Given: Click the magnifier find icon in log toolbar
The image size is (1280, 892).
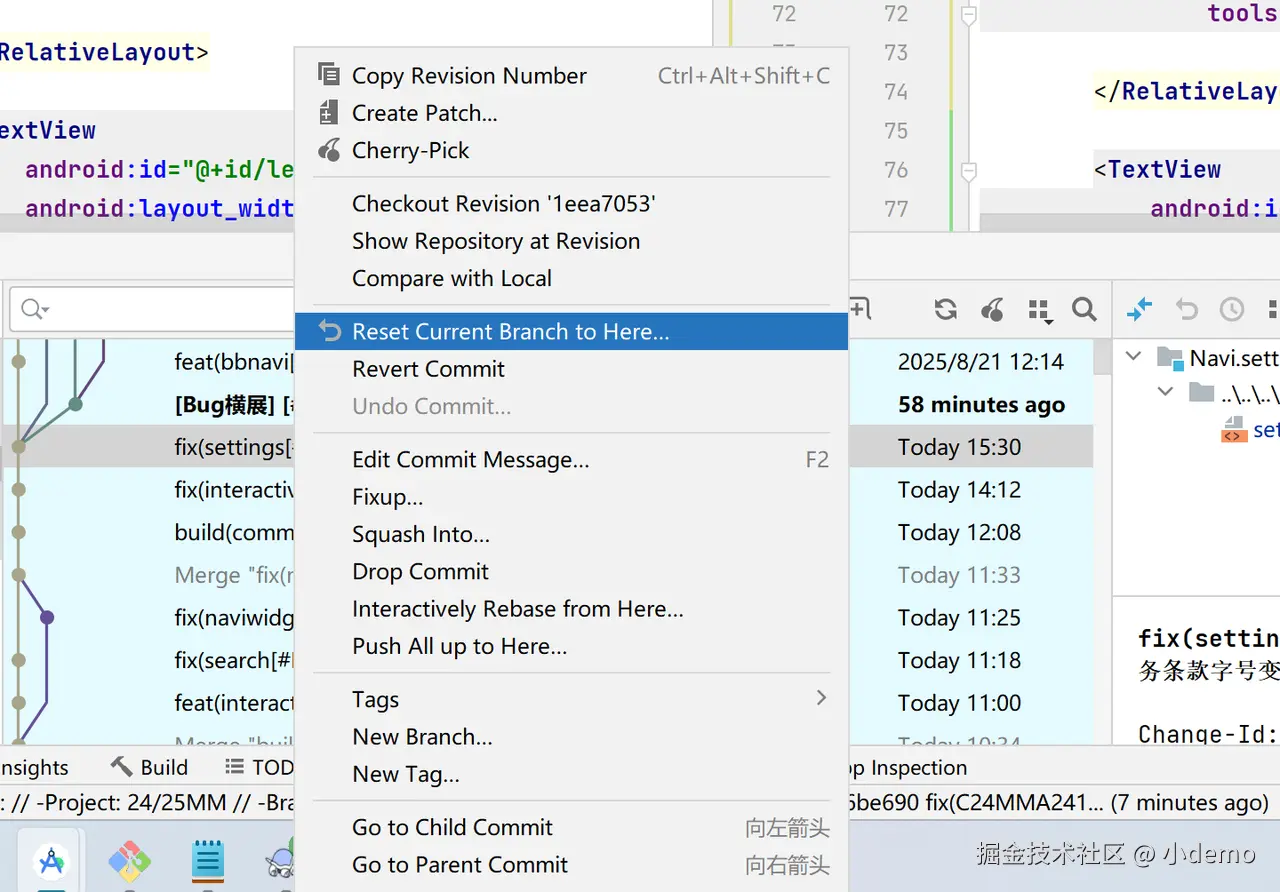Looking at the screenshot, I should [x=1084, y=310].
